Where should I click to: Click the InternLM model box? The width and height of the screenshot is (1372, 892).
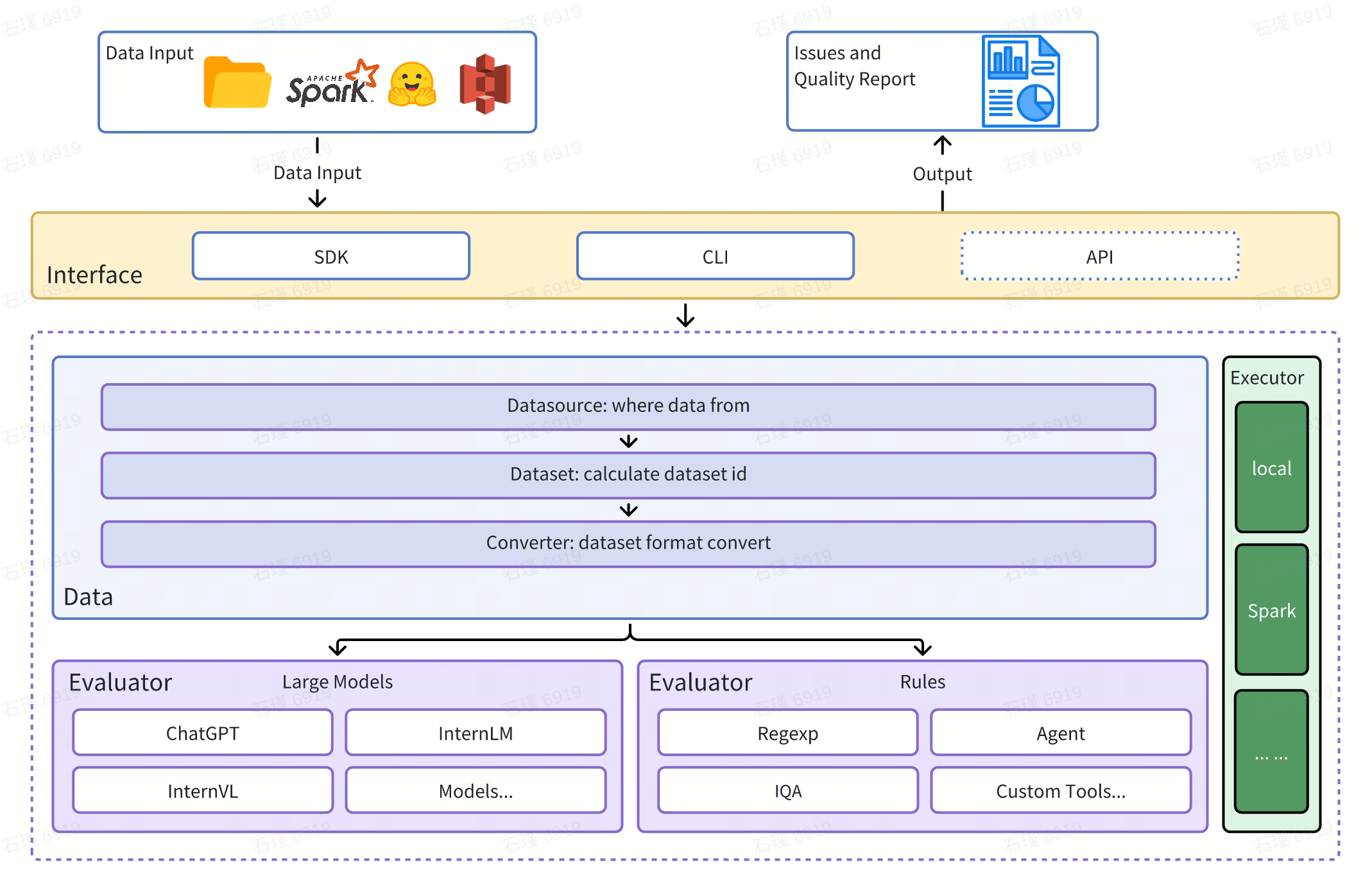(x=476, y=733)
